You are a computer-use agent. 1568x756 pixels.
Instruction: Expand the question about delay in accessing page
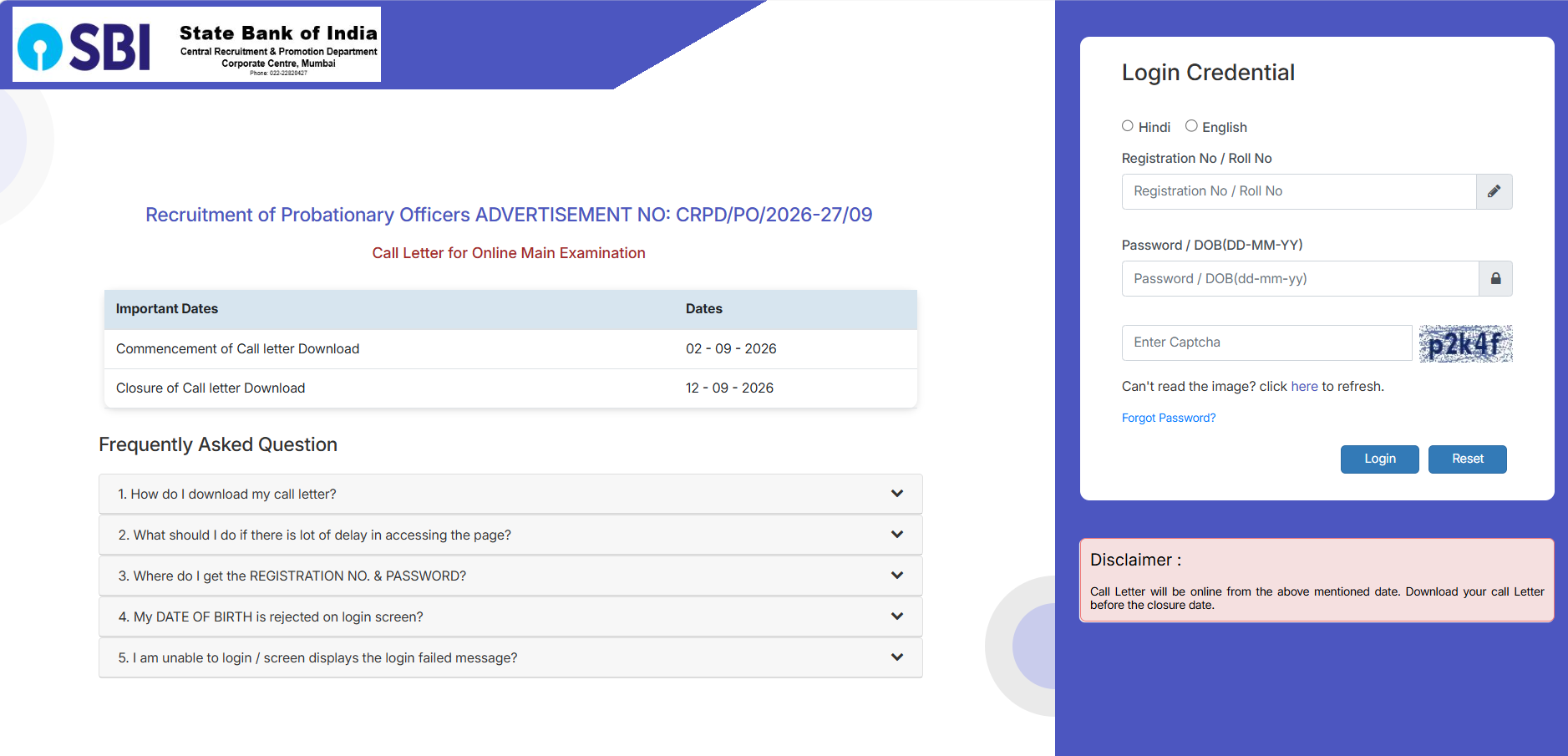pos(510,535)
